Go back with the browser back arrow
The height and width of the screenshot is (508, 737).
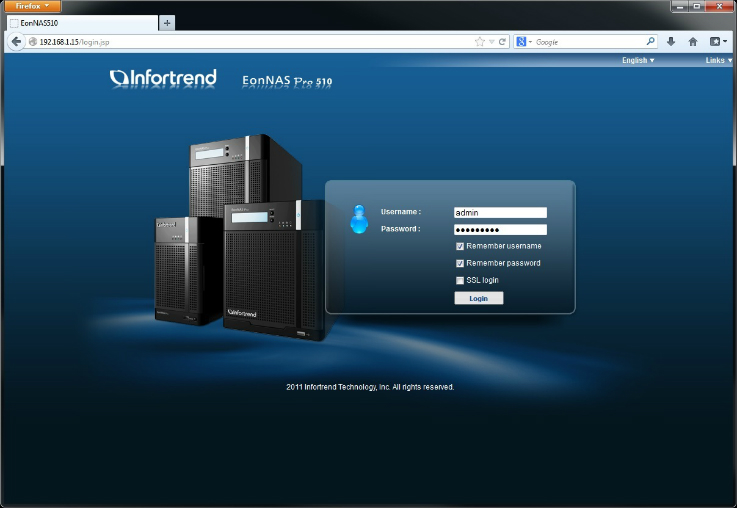pyautogui.click(x=16, y=41)
